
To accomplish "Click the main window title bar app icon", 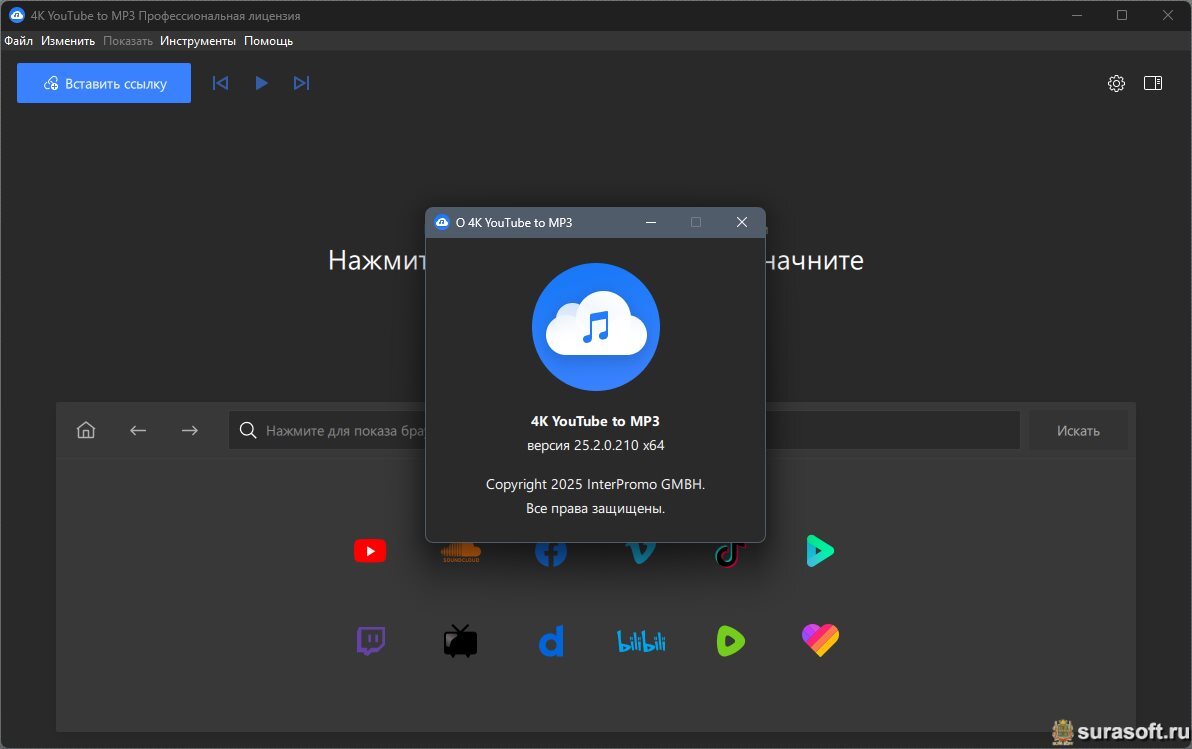I will 17,15.
